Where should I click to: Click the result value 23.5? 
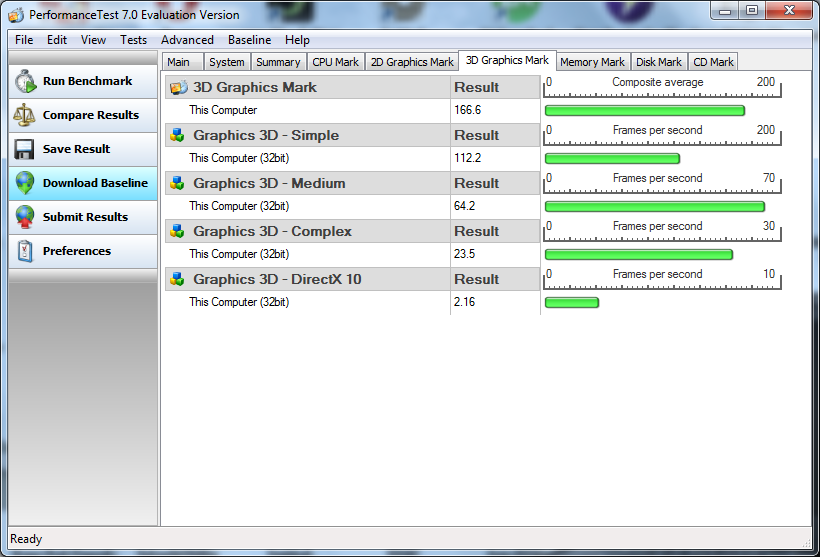464,254
